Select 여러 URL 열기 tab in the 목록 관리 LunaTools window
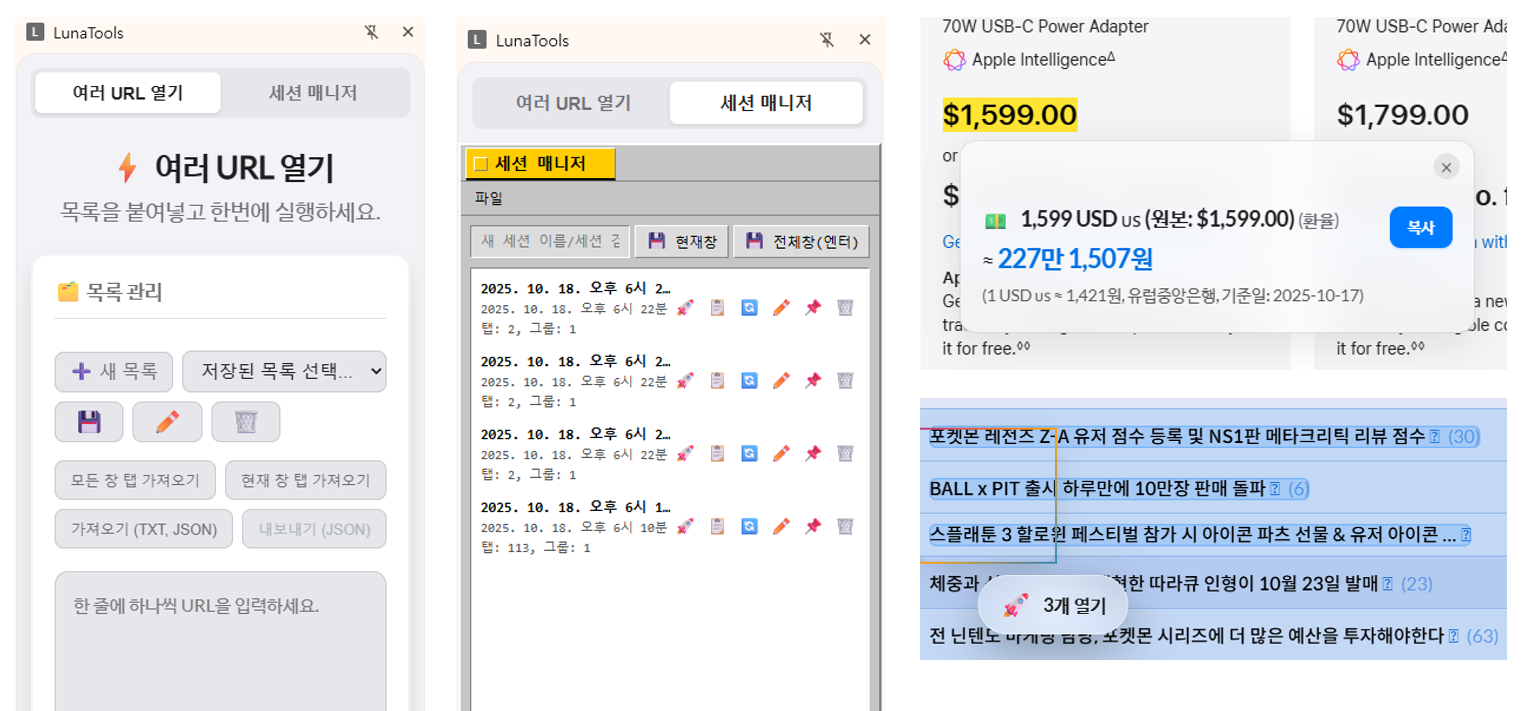This screenshot has height=711, width=1532. [x=128, y=93]
